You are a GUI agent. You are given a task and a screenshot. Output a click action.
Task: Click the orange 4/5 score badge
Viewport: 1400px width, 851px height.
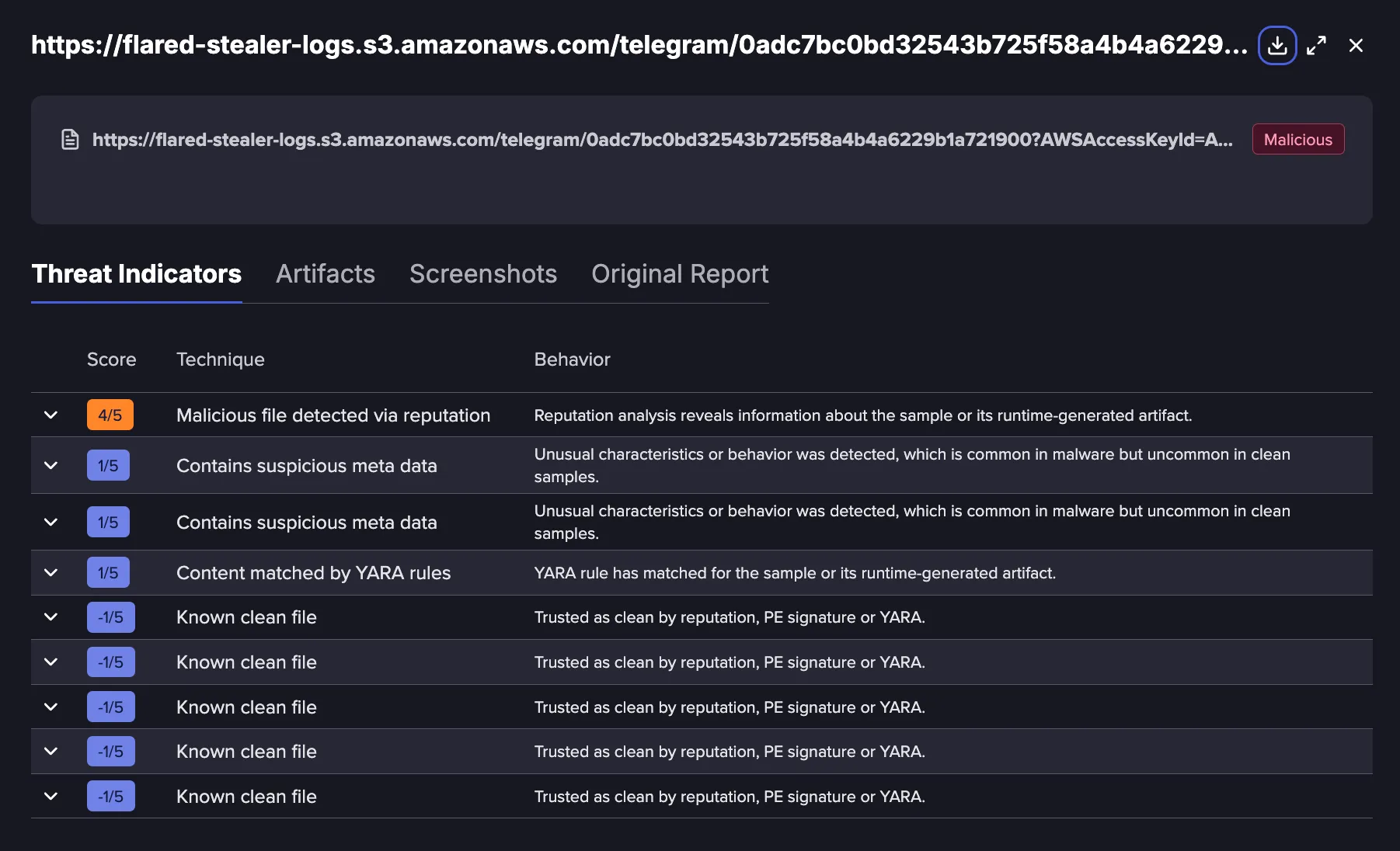(110, 415)
